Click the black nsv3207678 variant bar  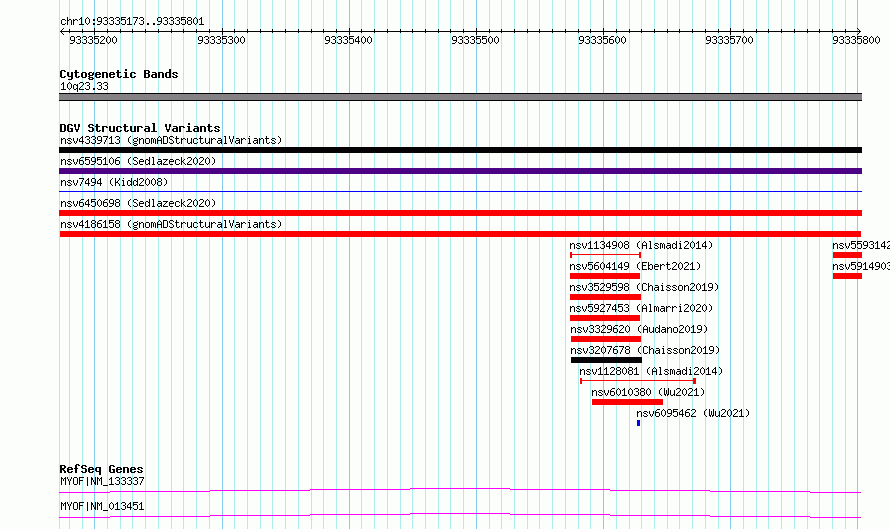point(606,360)
